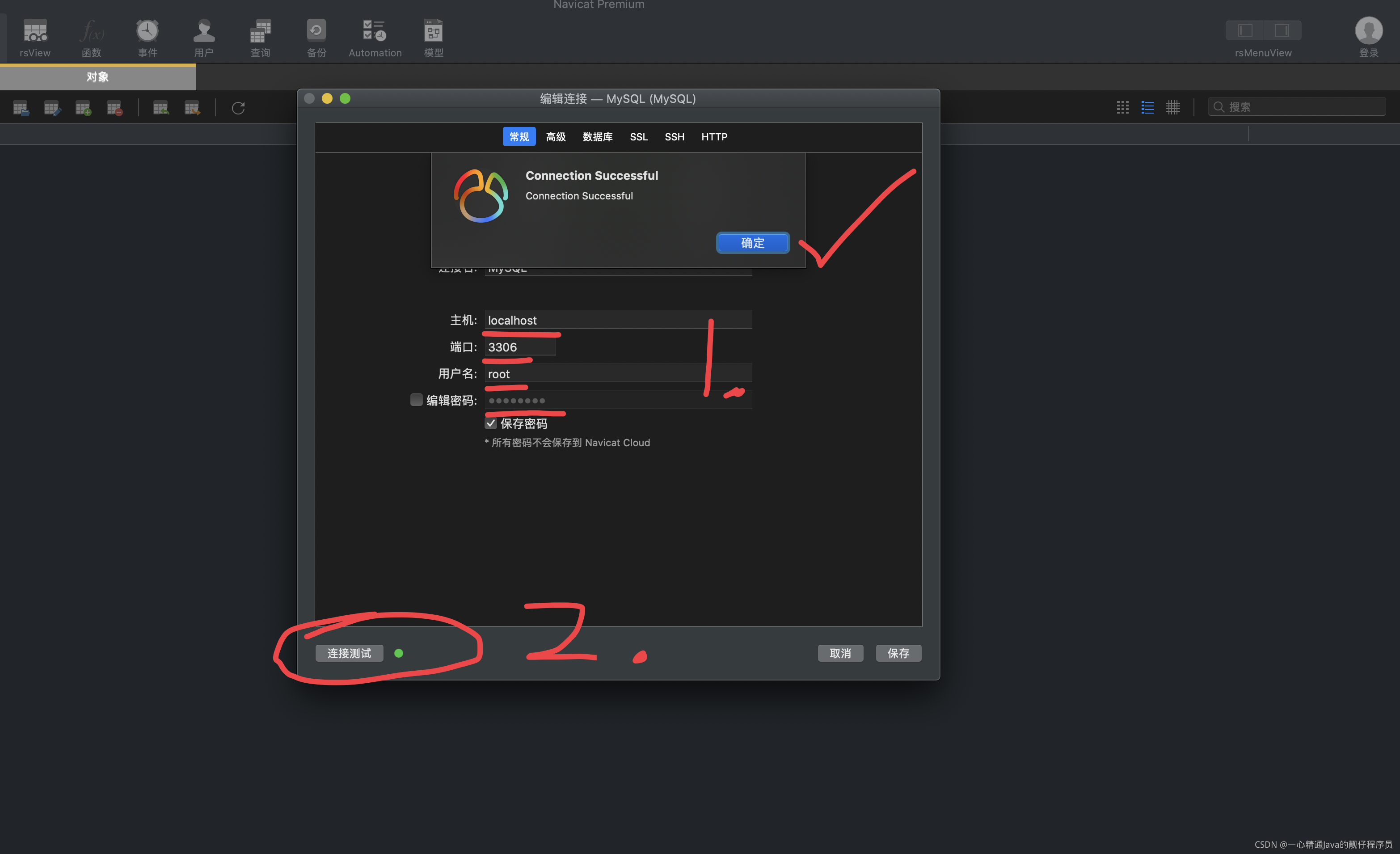1400x854 pixels.
Task: Open the 用户 users tool
Action: point(203,37)
